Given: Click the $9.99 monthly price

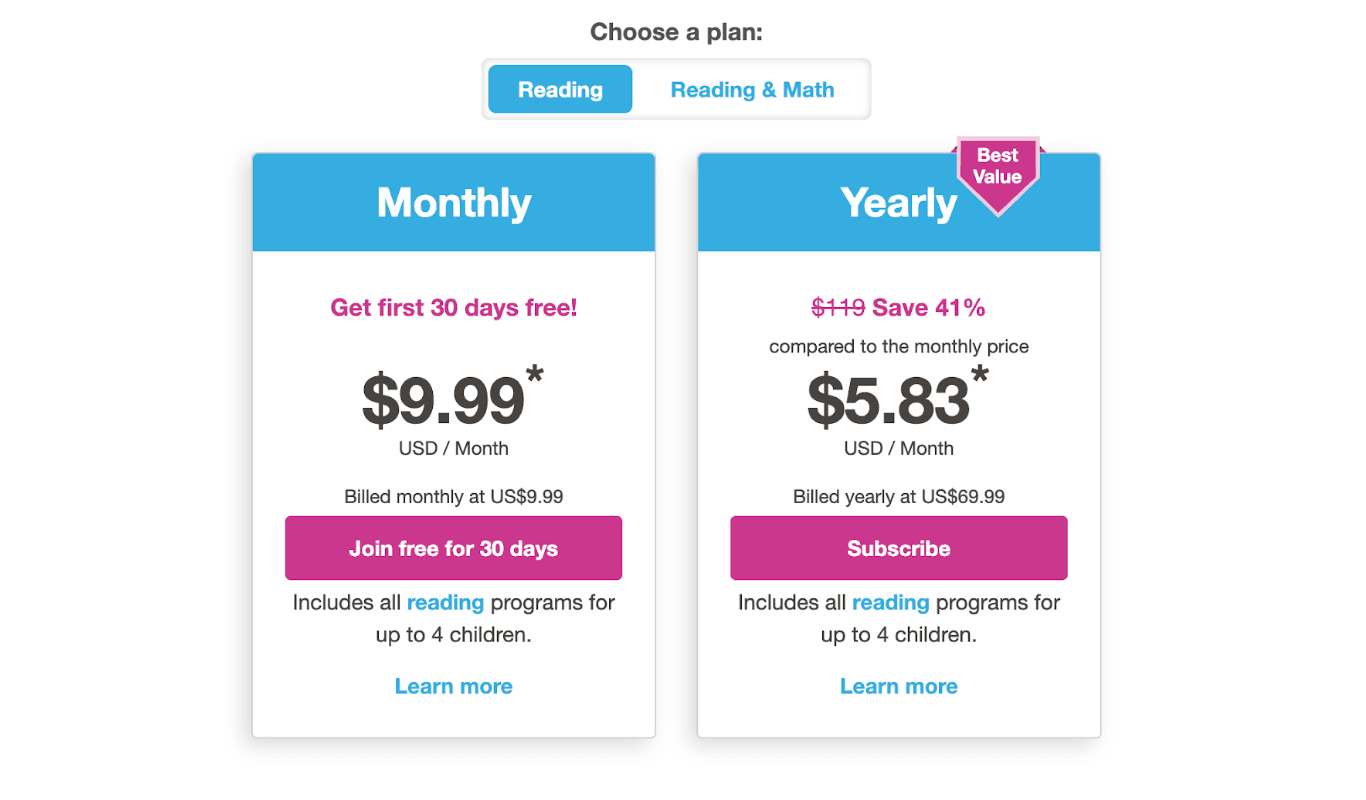Looking at the screenshot, I should (x=443, y=398).
